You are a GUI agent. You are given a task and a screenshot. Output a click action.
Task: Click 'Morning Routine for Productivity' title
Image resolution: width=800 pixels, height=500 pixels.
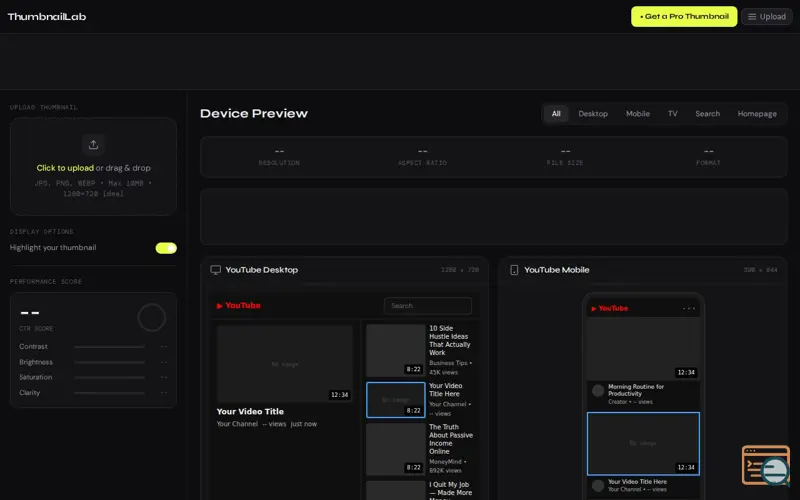[636, 390]
